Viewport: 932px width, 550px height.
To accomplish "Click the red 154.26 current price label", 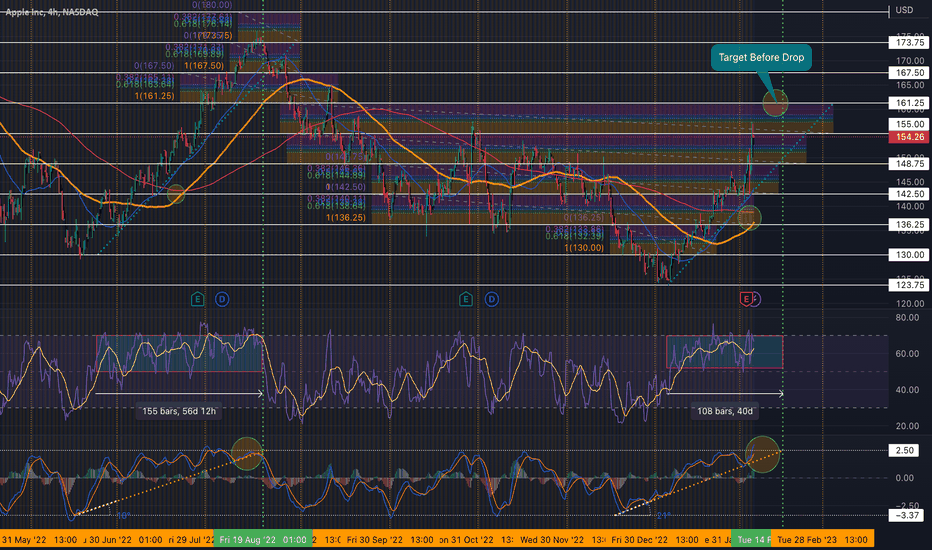I will pyautogui.click(x=909, y=137).
